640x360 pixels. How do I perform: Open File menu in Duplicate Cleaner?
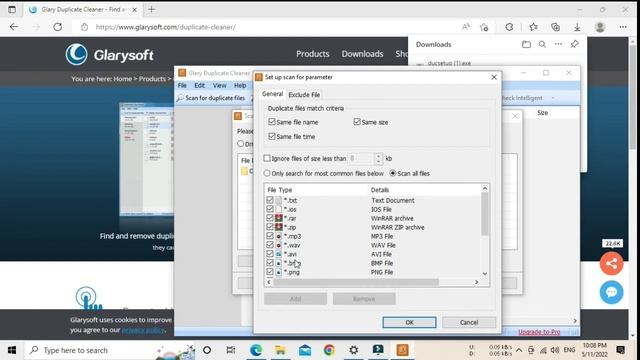coord(182,85)
